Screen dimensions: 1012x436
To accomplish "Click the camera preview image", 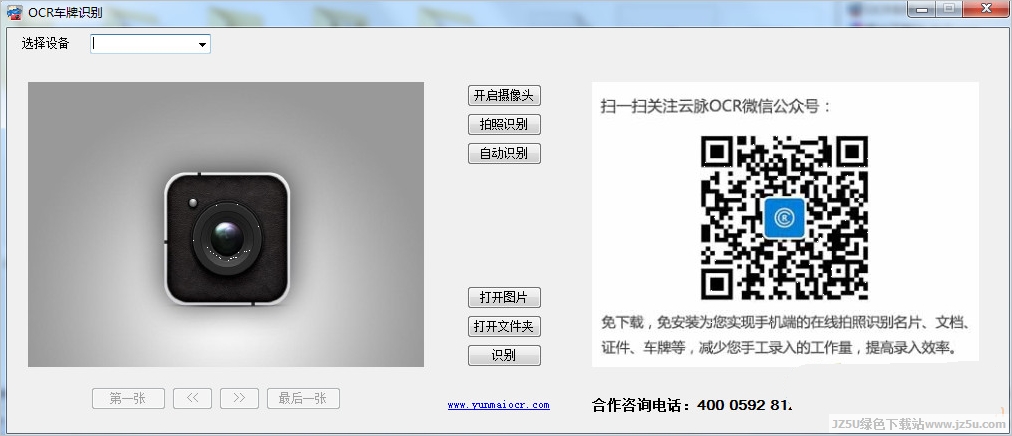I will tap(226, 224).
